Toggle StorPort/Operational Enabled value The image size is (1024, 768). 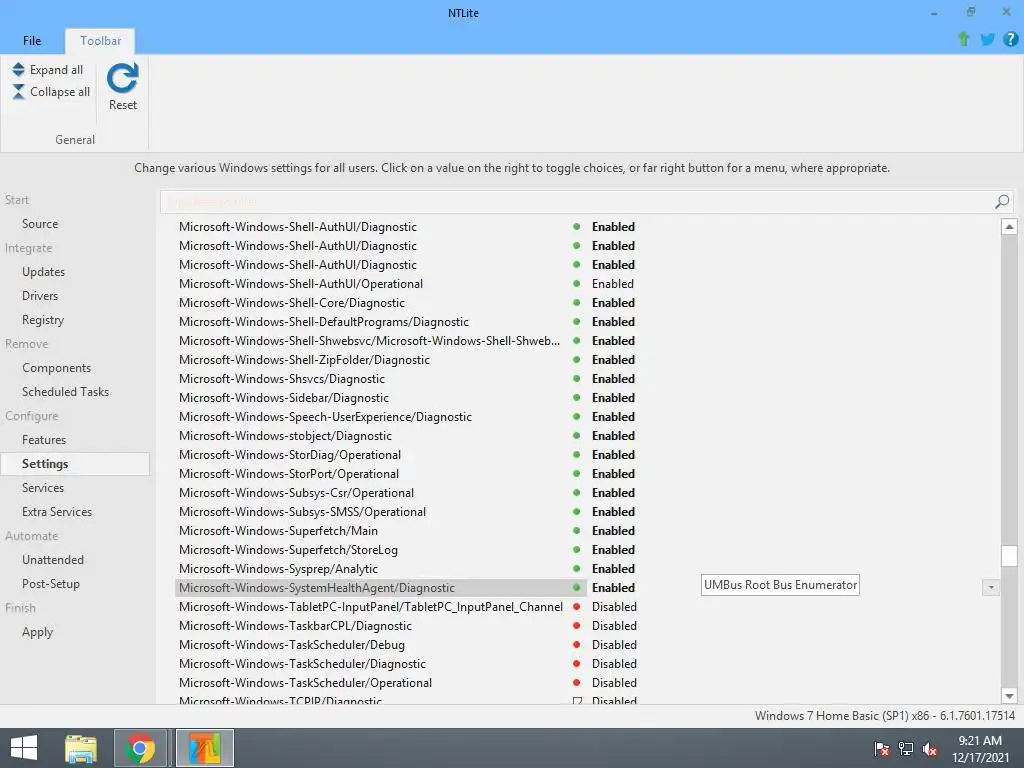[x=613, y=473]
